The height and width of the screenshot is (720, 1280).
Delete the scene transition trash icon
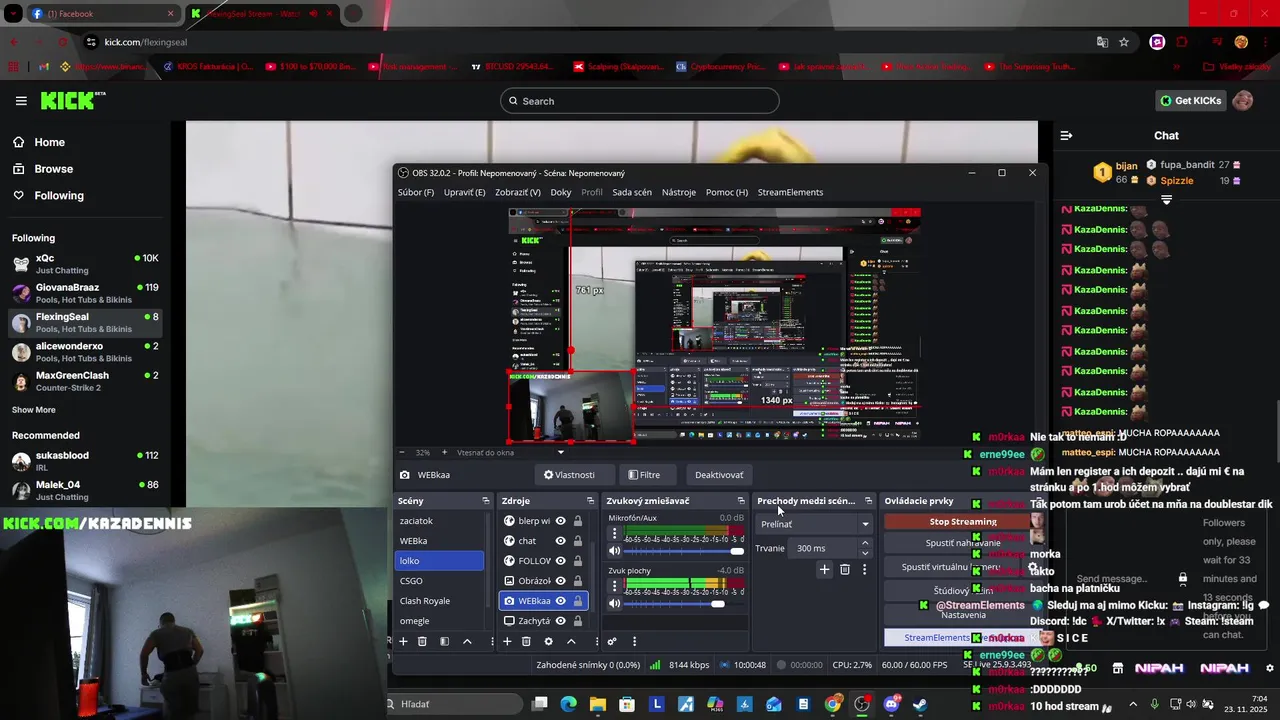pyautogui.click(x=845, y=569)
